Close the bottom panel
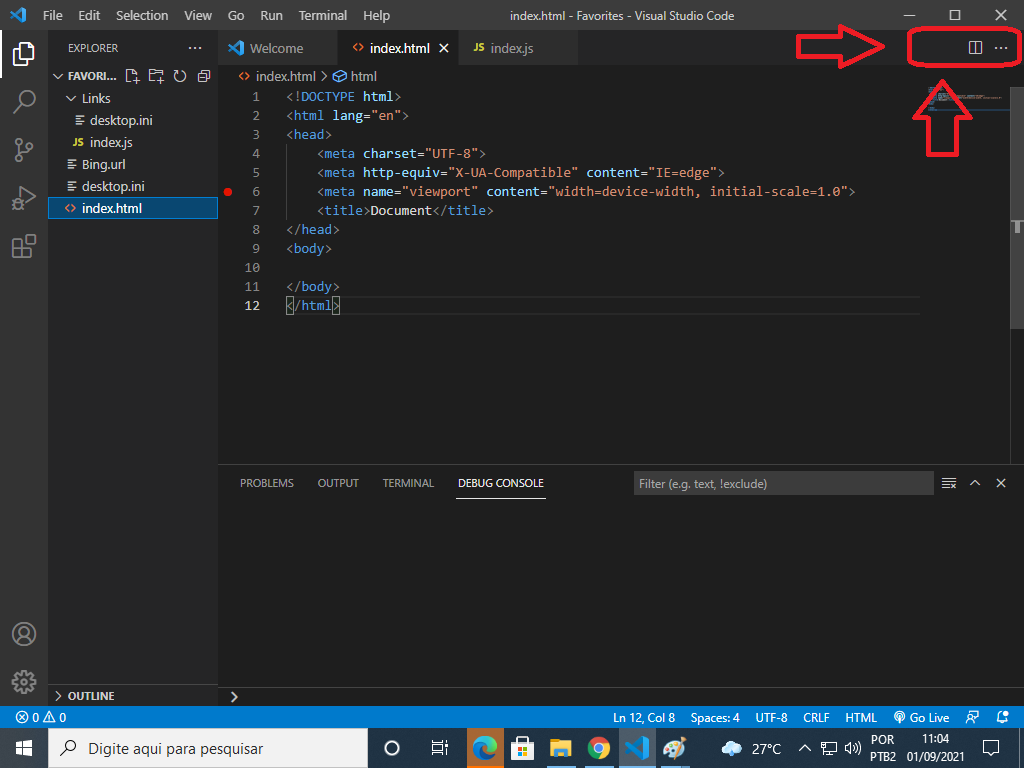This screenshot has width=1024, height=768. 1000,483
